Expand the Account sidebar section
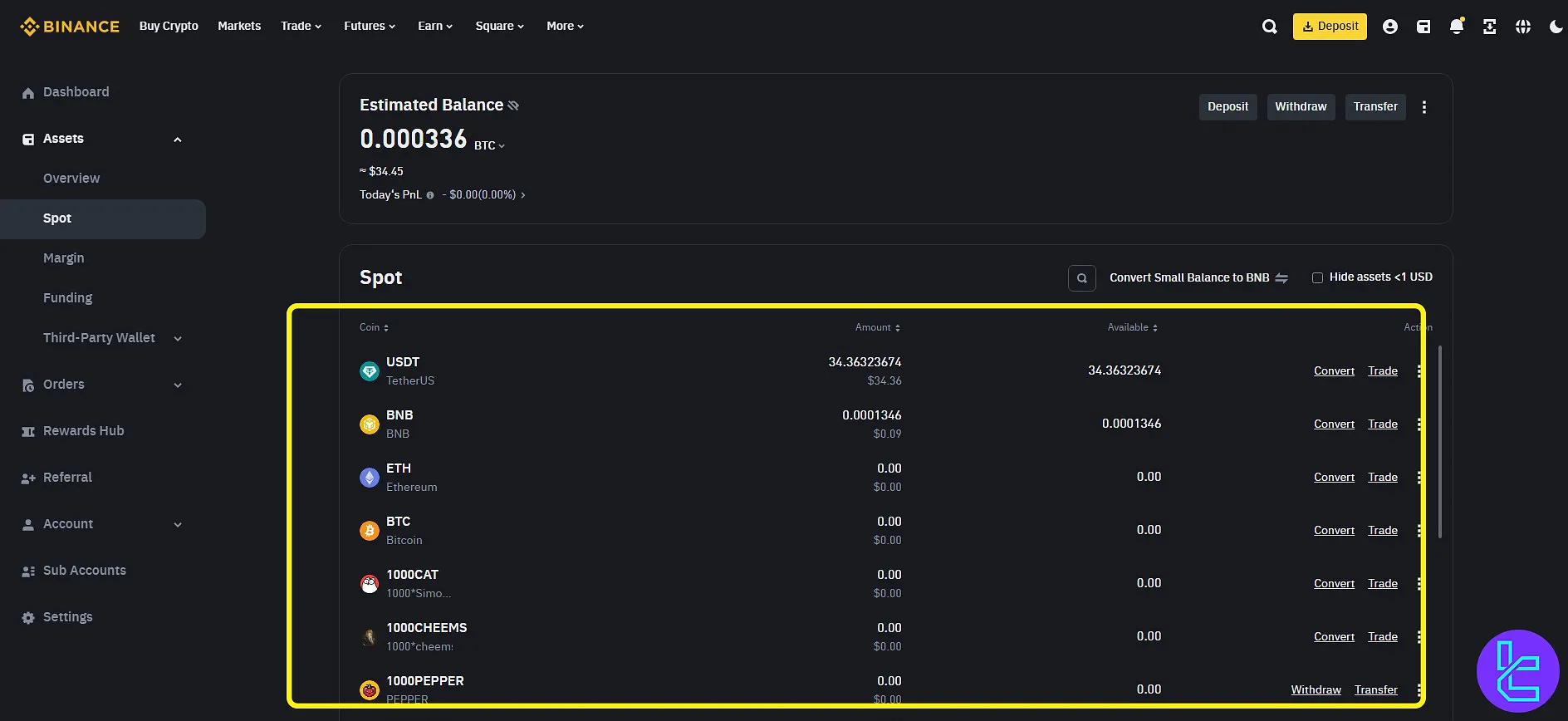The height and width of the screenshot is (721, 1568). click(178, 524)
